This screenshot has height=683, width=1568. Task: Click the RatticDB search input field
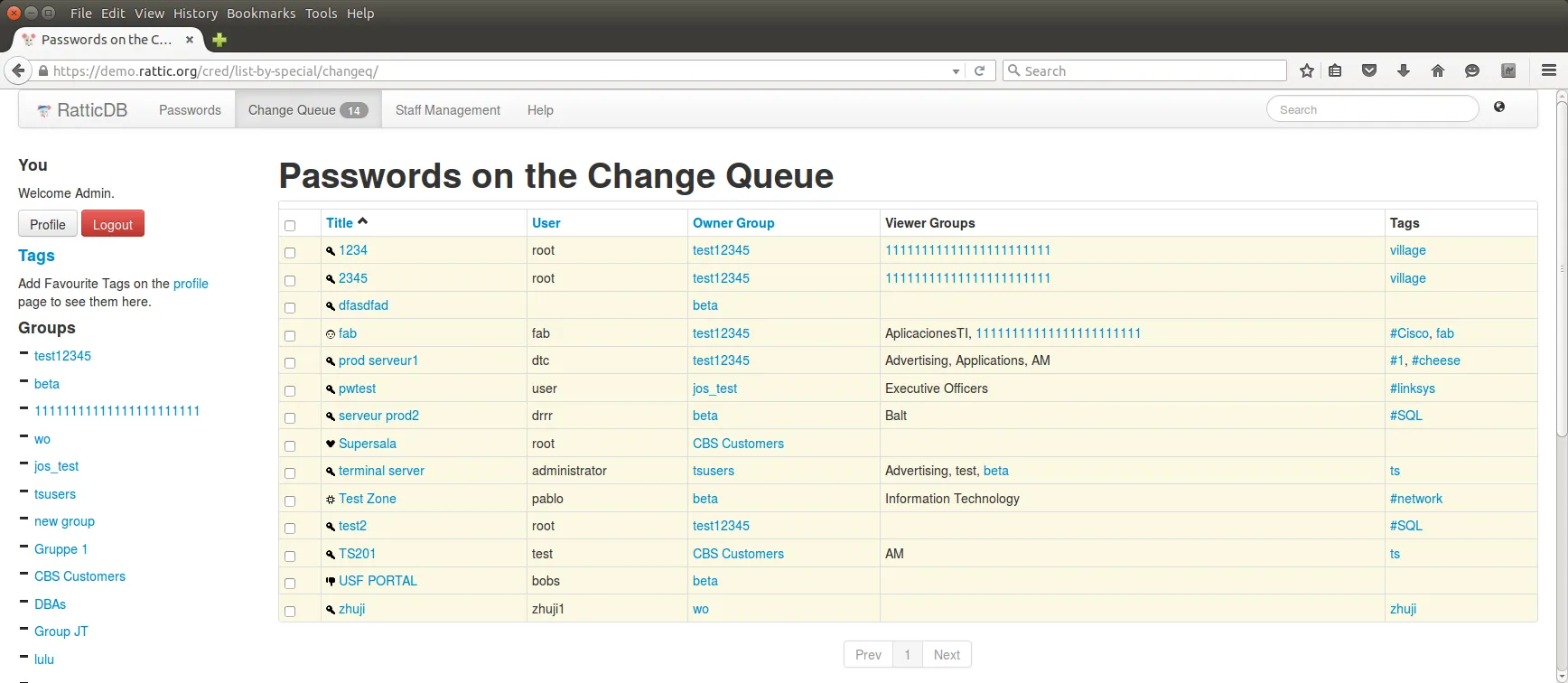1372,109
